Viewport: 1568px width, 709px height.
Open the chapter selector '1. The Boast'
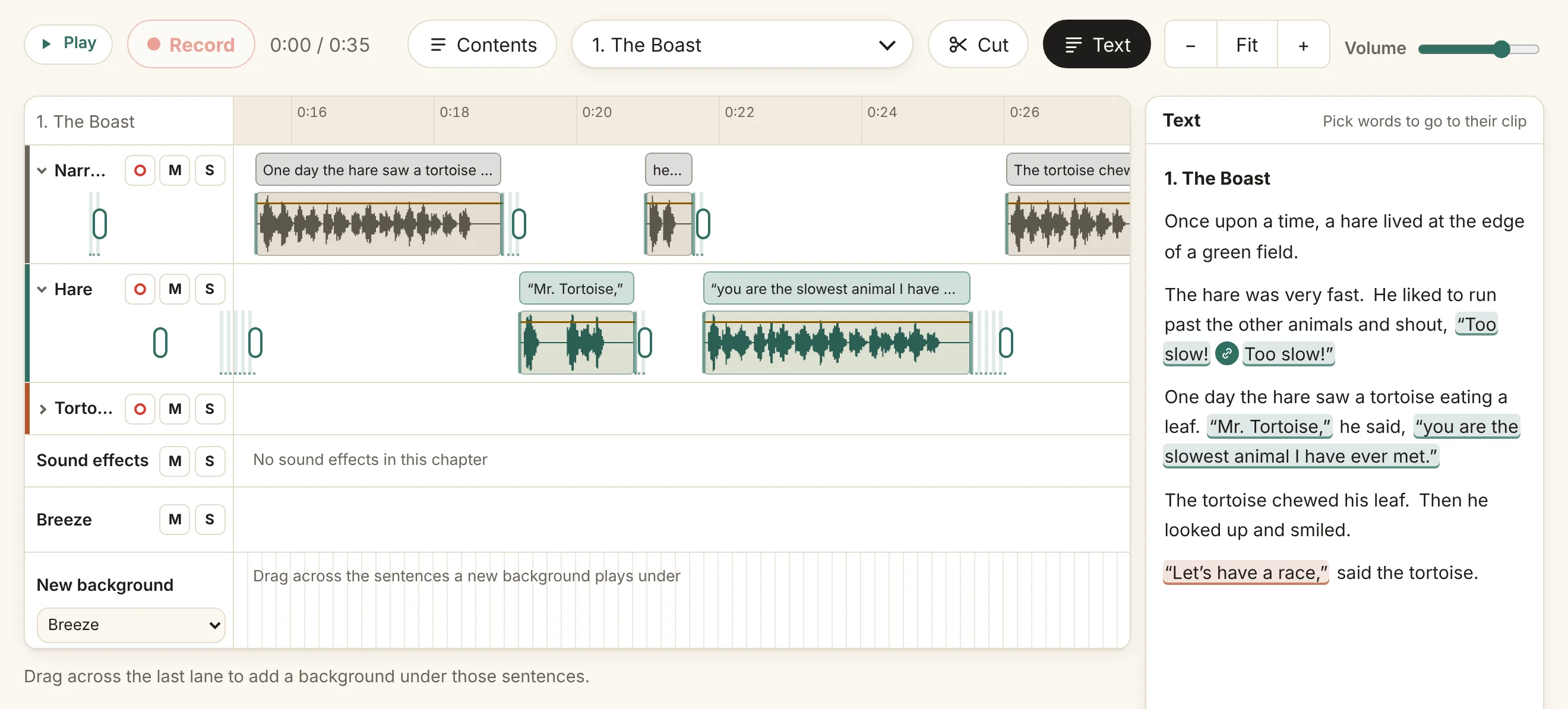742,45
